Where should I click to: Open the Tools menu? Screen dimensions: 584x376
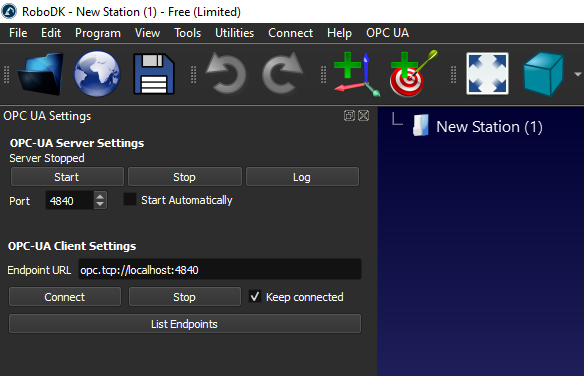[187, 33]
